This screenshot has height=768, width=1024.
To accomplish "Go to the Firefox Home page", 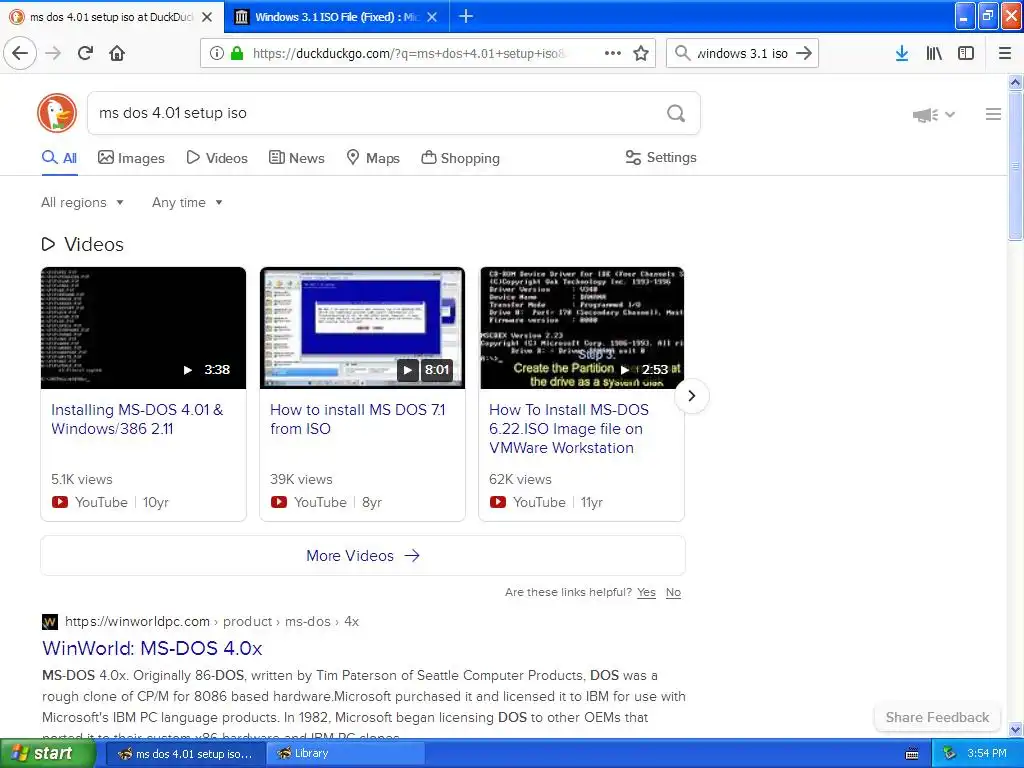I will pos(117,53).
